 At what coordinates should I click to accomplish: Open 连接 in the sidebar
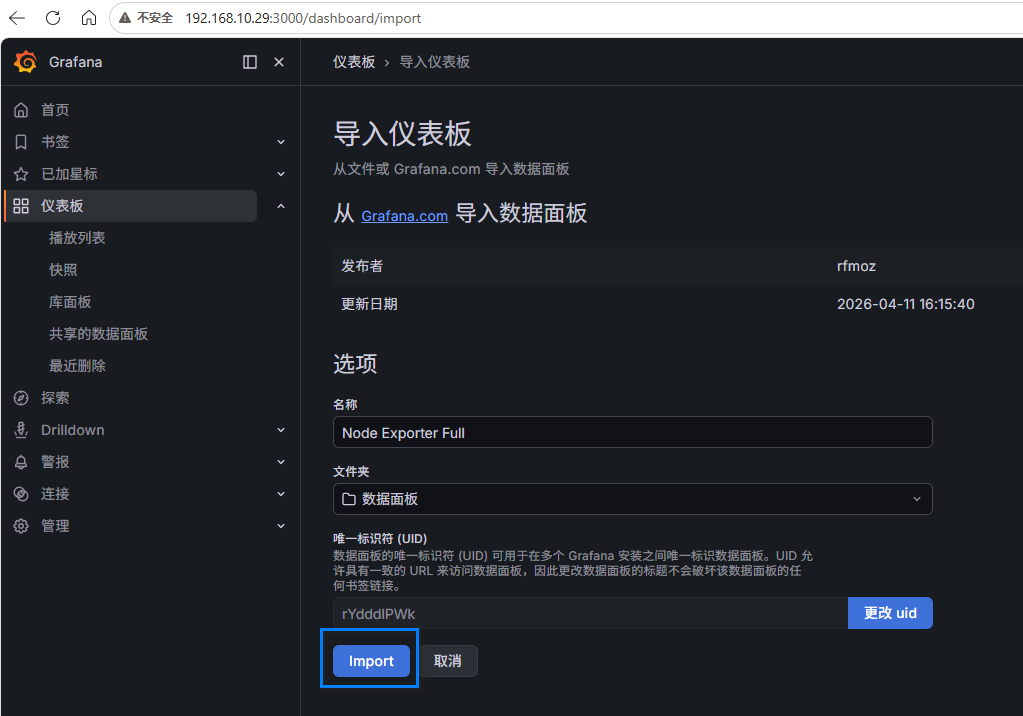pos(55,494)
